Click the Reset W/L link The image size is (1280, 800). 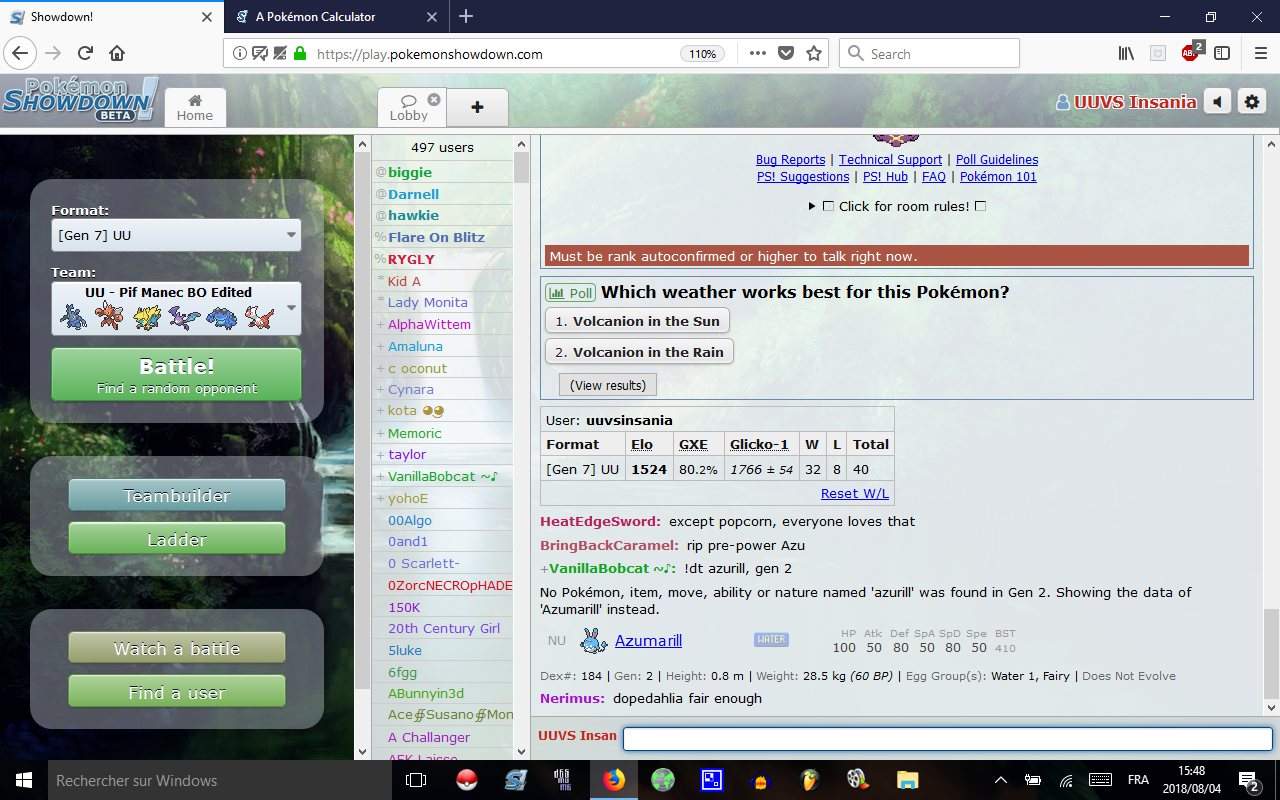point(855,493)
